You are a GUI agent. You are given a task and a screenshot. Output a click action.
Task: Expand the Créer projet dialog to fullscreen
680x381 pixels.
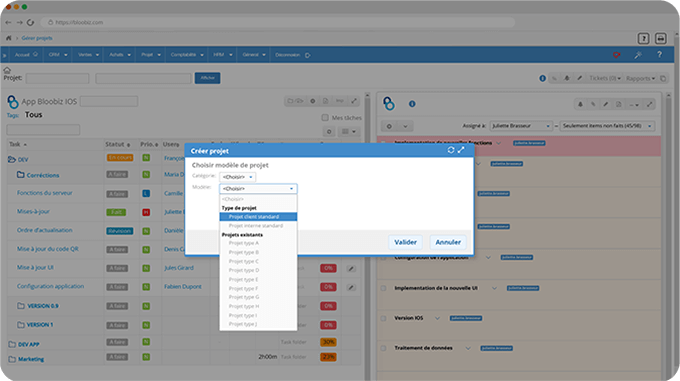pyautogui.click(x=461, y=150)
